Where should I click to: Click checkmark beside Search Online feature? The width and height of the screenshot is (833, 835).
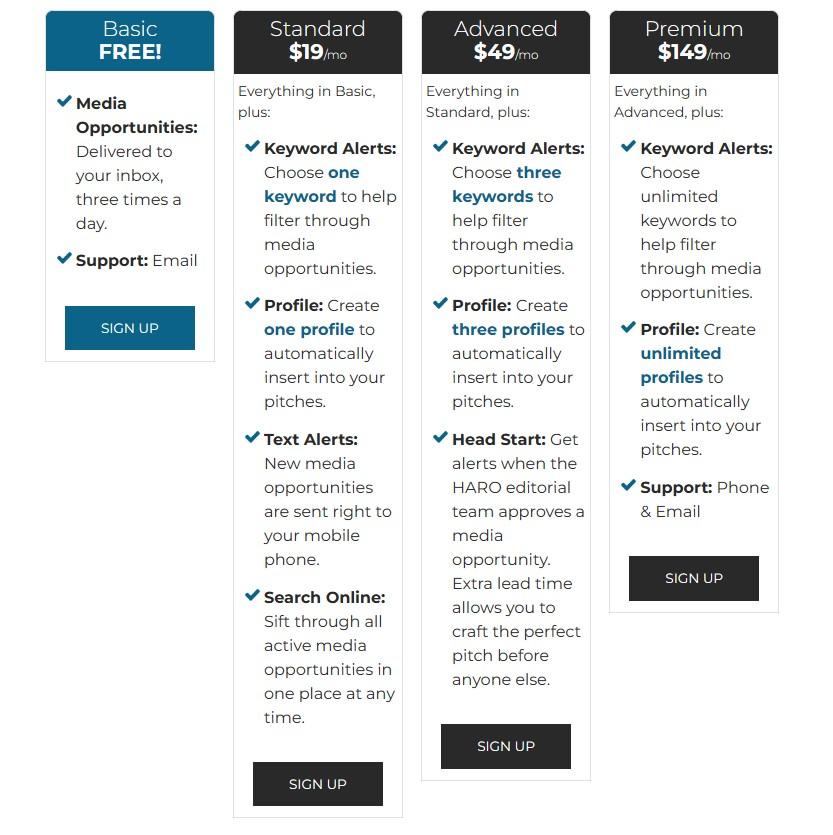click(x=253, y=596)
